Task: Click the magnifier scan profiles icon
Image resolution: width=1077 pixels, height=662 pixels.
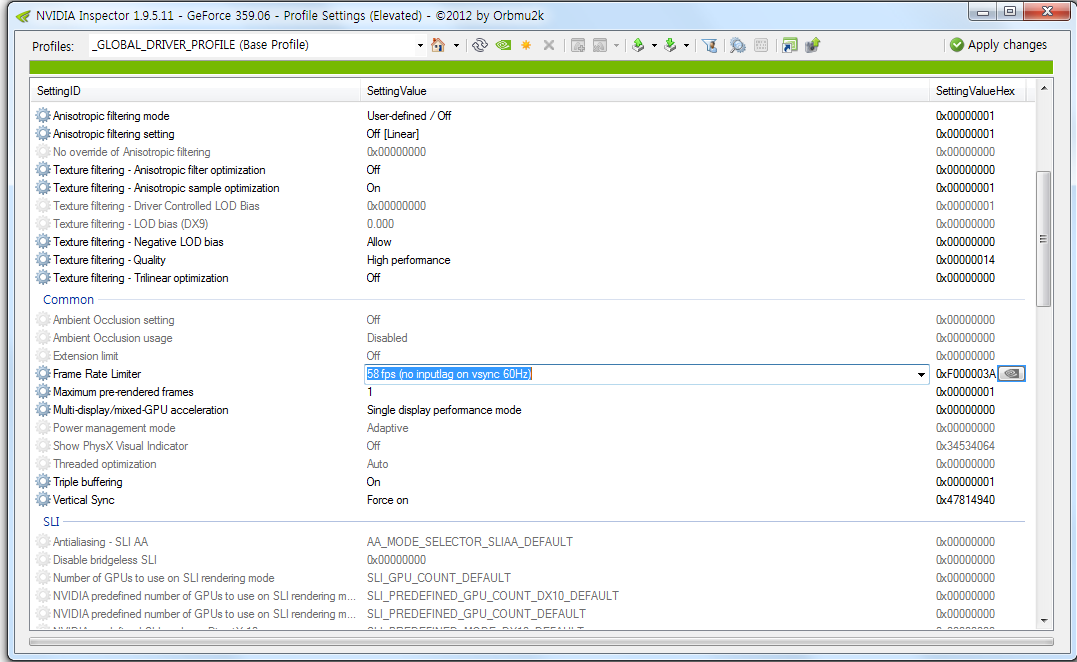Action: point(738,45)
